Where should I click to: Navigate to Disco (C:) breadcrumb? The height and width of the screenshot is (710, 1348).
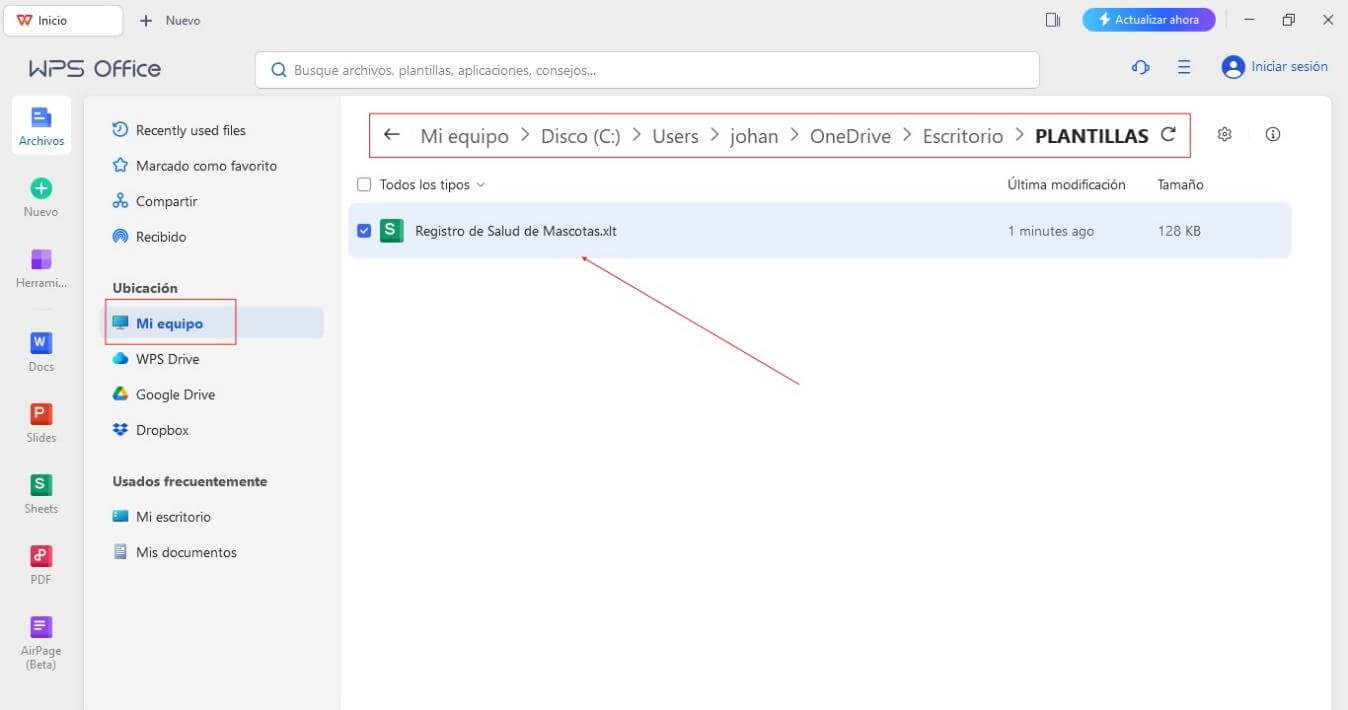[581, 136]
